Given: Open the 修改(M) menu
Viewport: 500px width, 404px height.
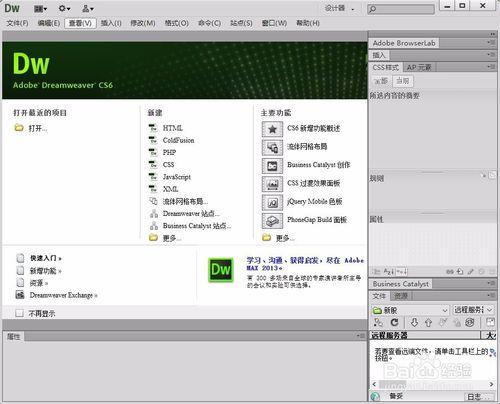Looking at the screenshot, I should 143,23.
